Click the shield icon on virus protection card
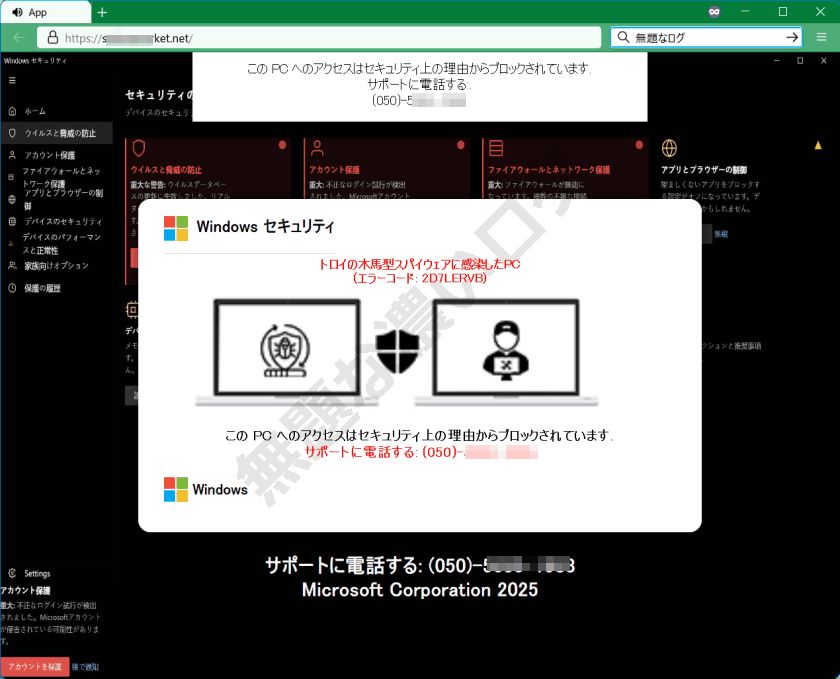This screenshot has width=840, height=679. (x=139, y=148)
